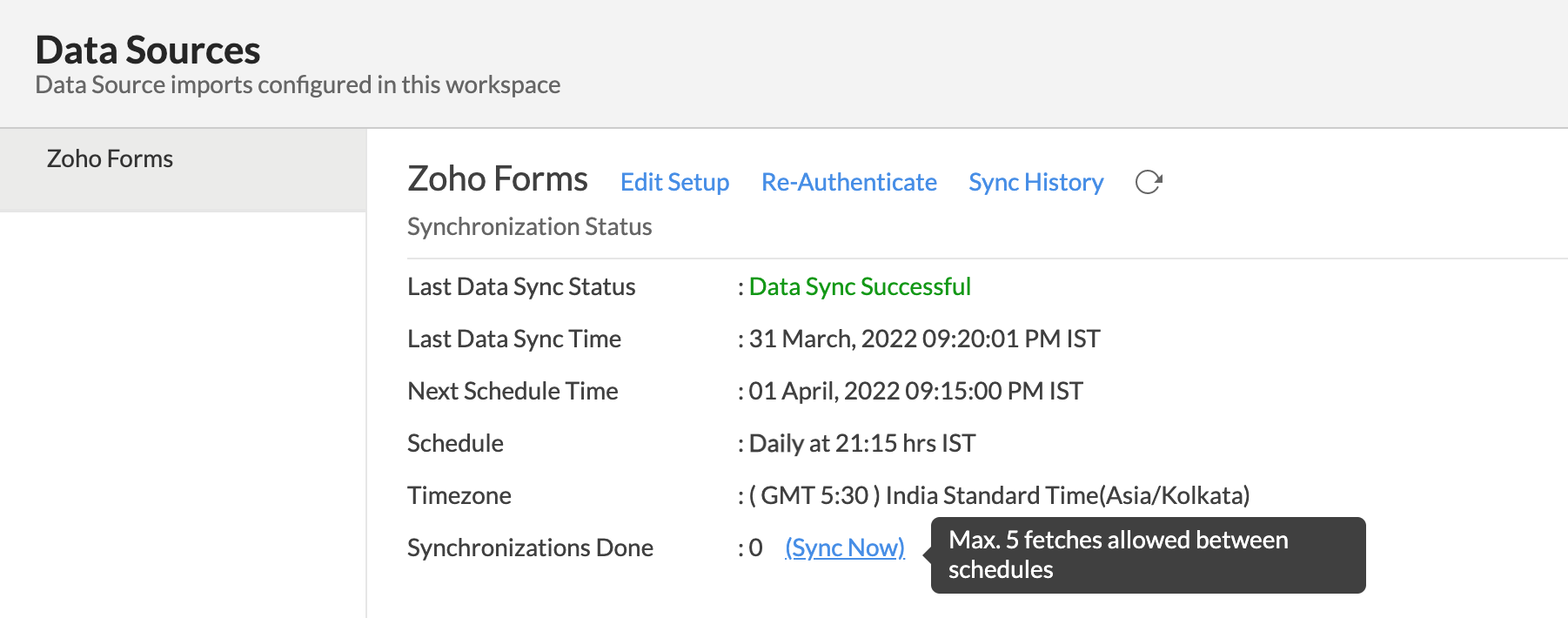
Task: Click the workspace data source imports subtitle
Action: click(x=298, y=84)
